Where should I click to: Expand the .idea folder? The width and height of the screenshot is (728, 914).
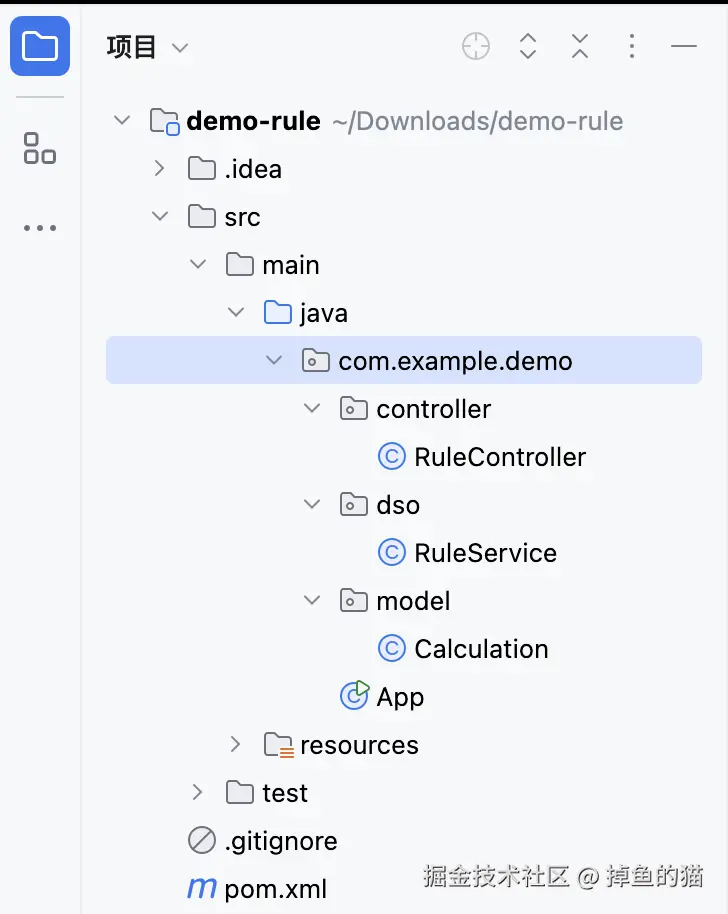(x=159, y=169)
